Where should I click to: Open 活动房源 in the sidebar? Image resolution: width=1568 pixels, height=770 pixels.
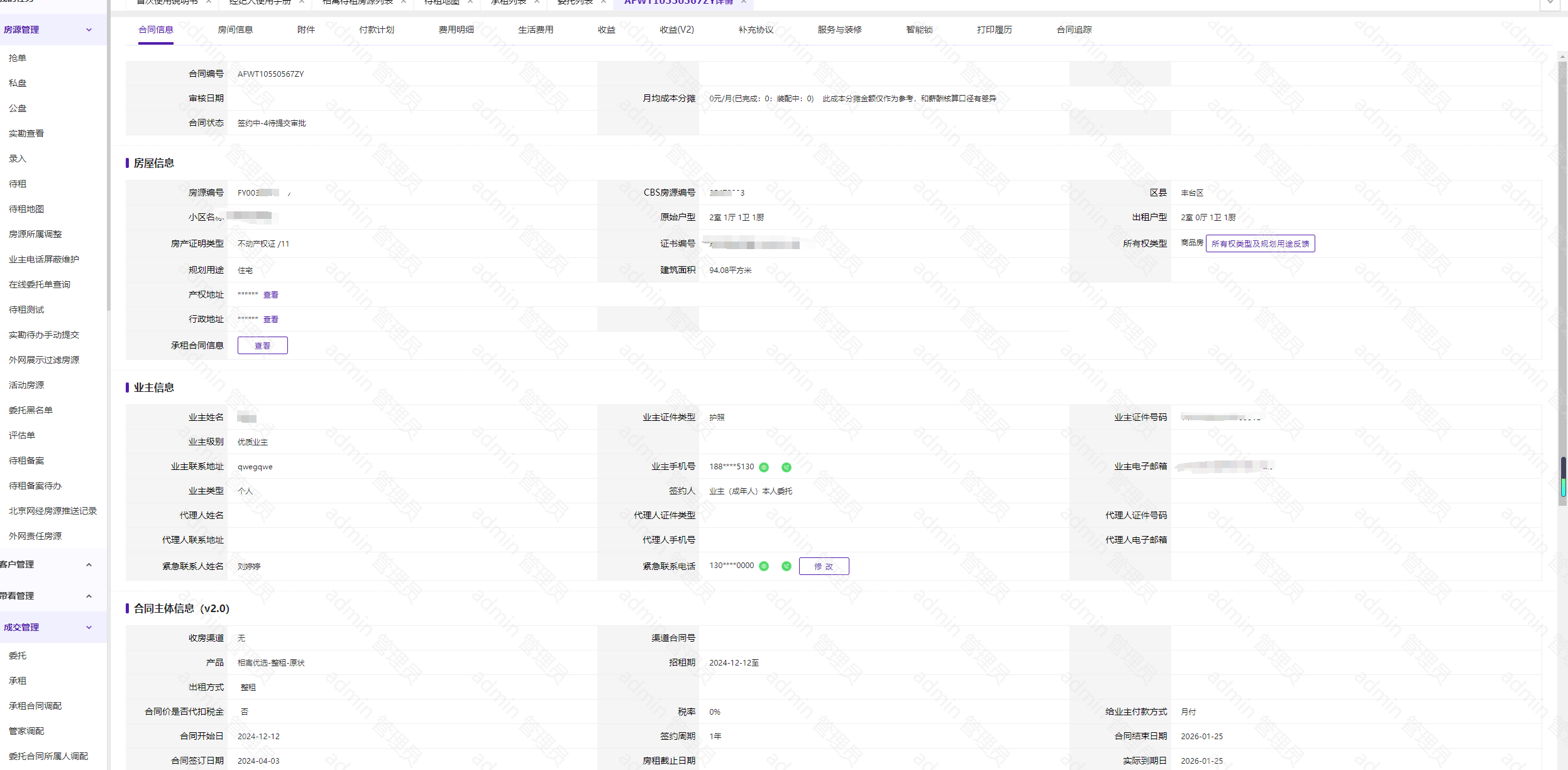[26, 385]
